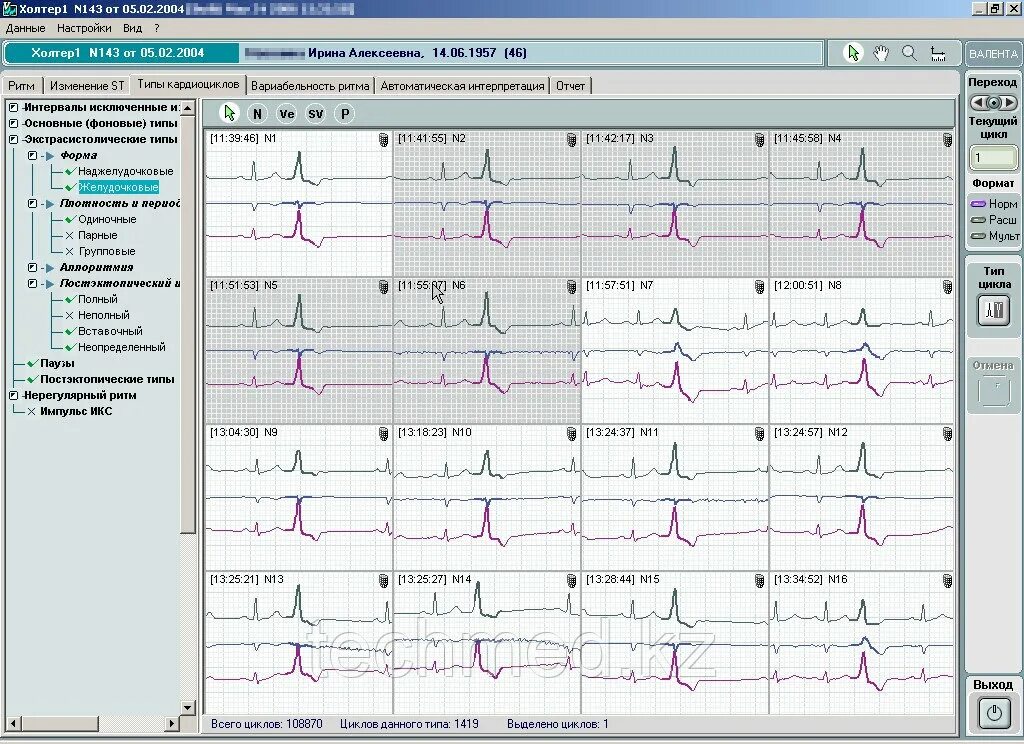Click trash icon on cycle N9
The height and width of the screenshot is (744, 1024).
pos(384,434)
